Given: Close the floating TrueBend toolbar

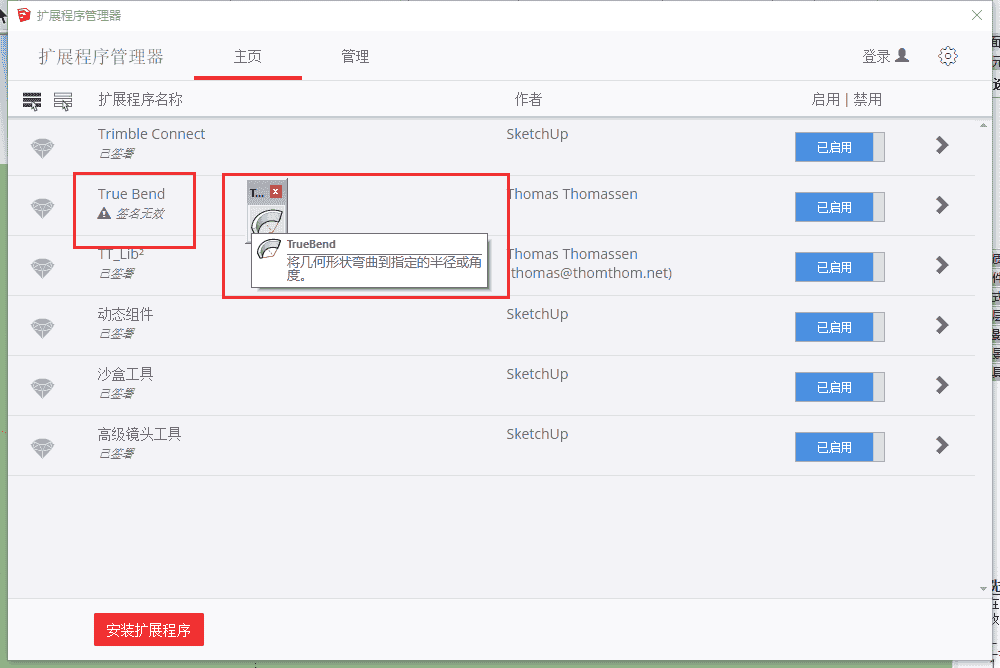Looking at the screenshot, I should coord(276,191).
